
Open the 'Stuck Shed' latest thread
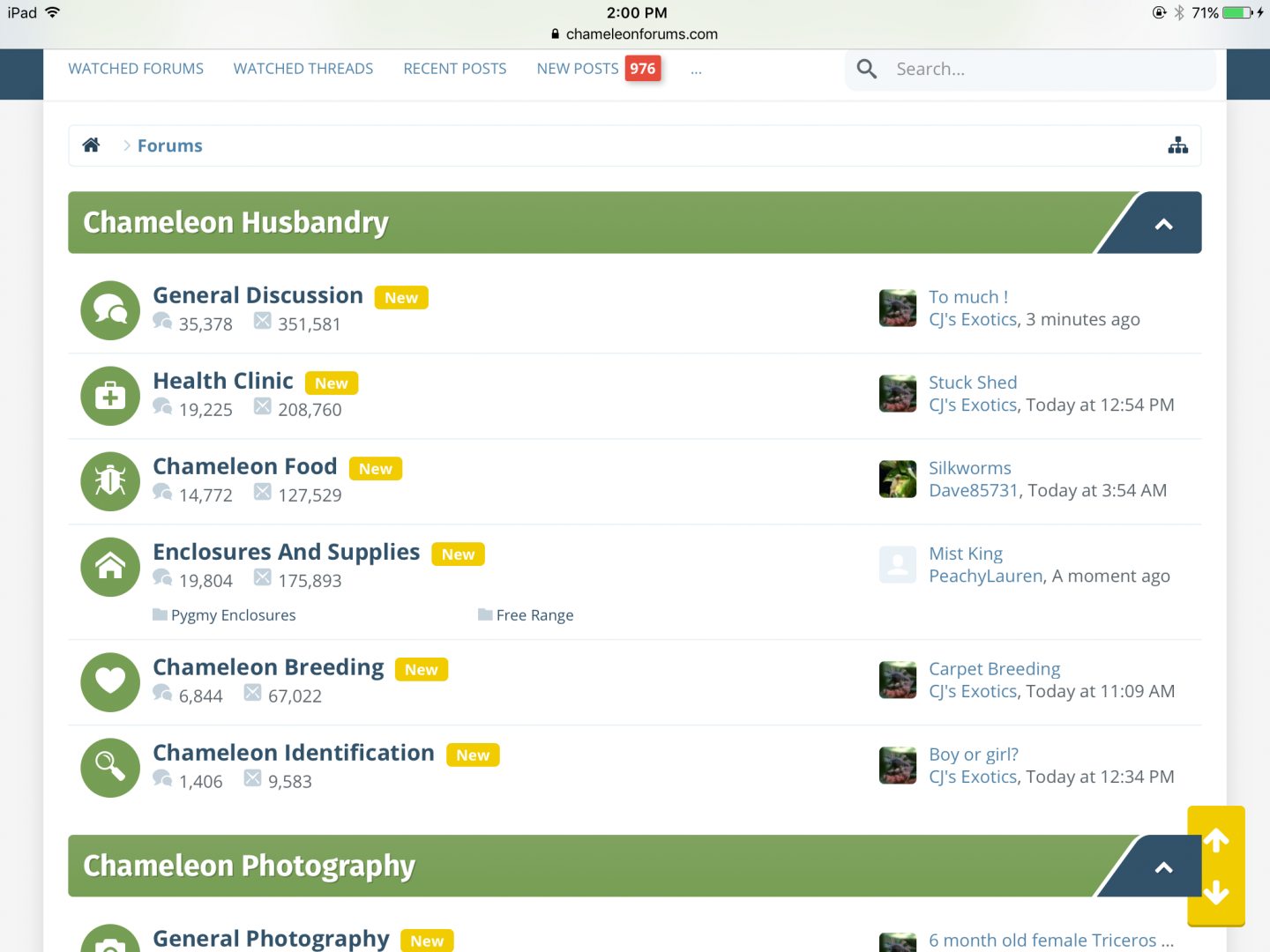pos(973,383)
